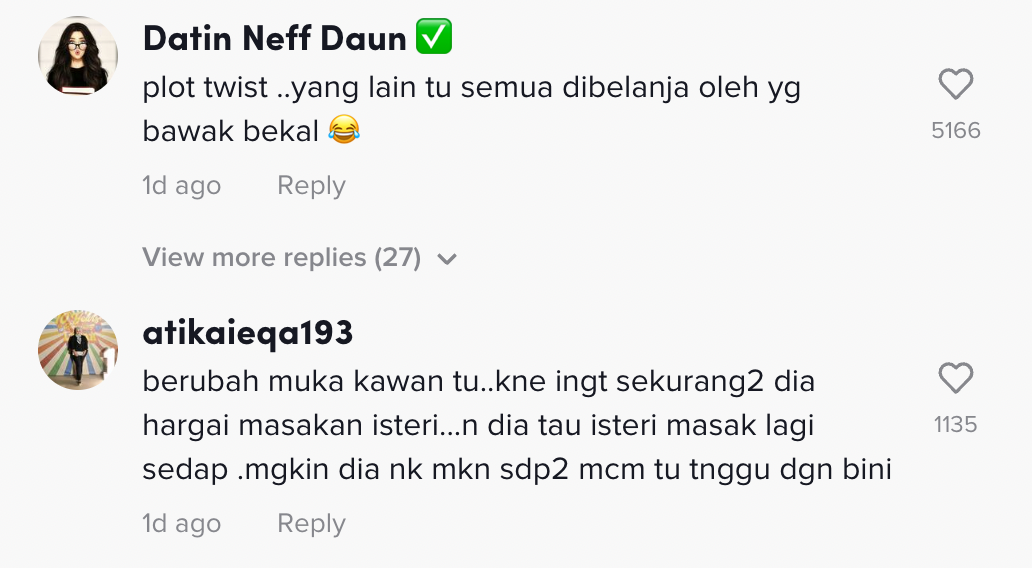View more replies (27)

282,258
